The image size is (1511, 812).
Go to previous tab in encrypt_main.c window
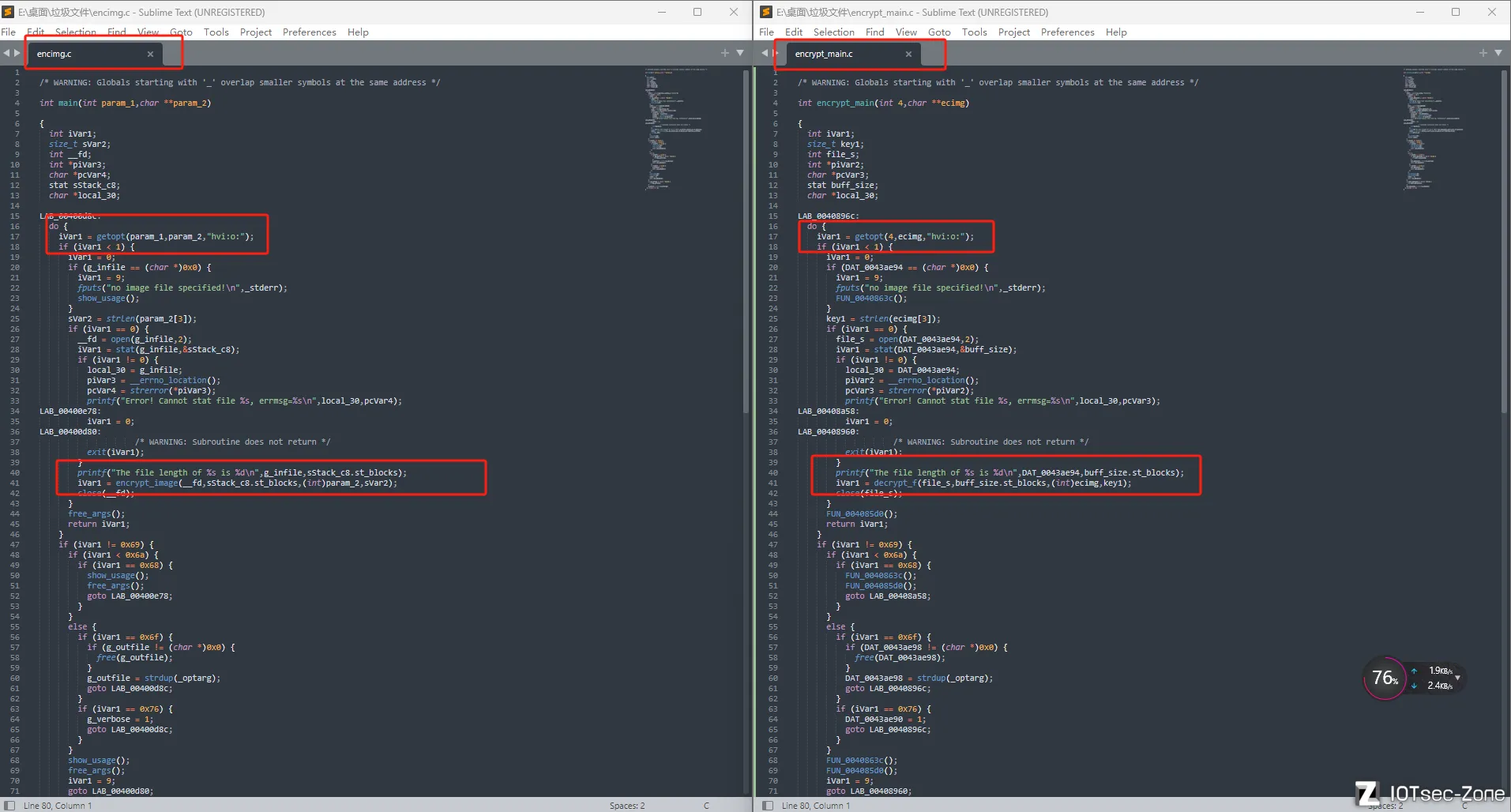click(765, 53)
